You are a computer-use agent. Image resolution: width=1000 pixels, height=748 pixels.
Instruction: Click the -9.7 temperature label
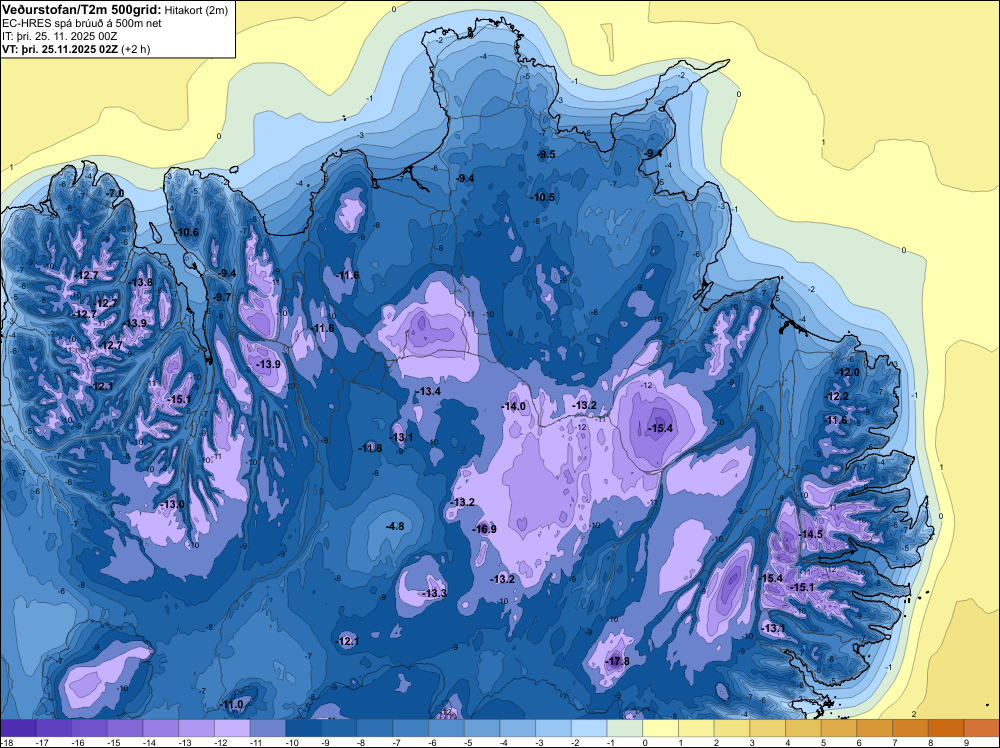point(221,297)
